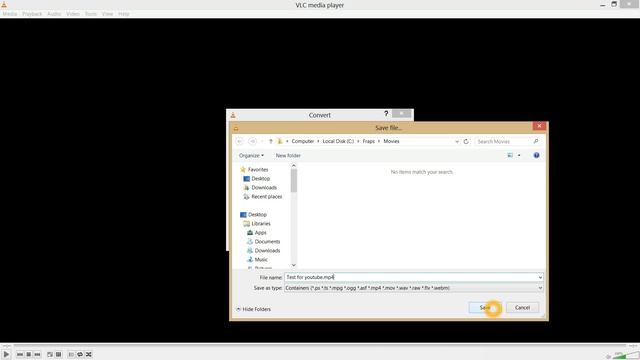Open recent locations dropdown arrow
Screen dimensions: 640x360
click(262, 141)
